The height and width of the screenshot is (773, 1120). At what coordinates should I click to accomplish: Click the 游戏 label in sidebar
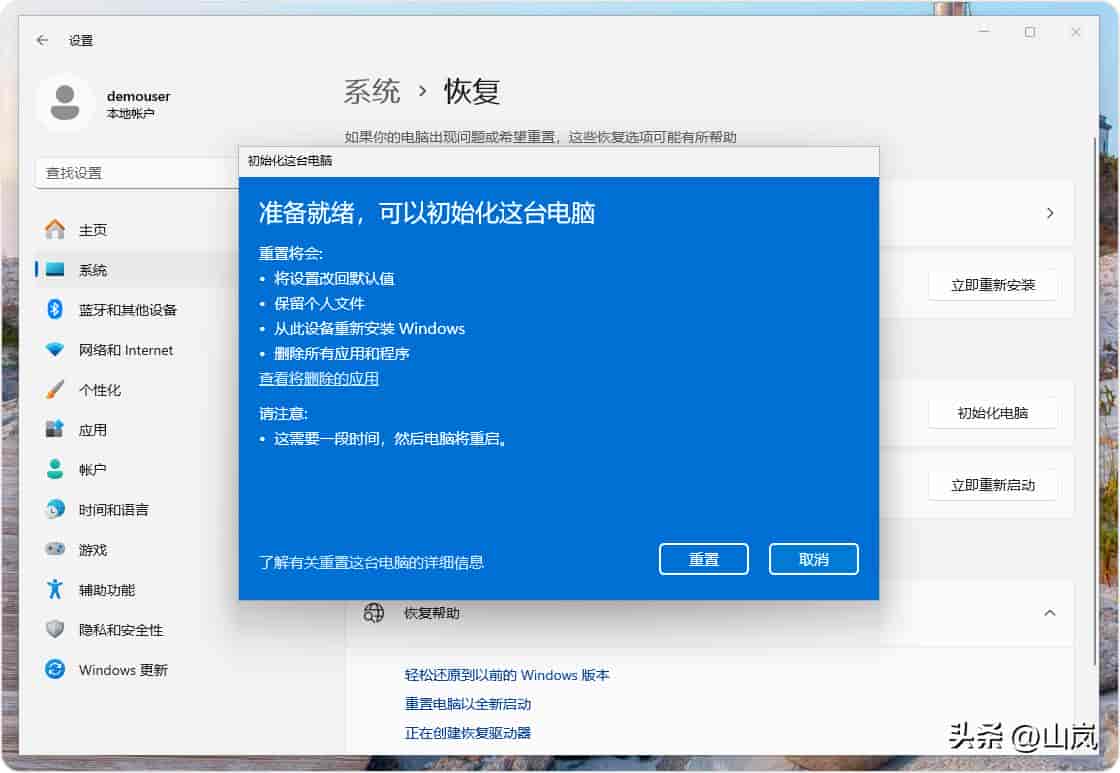[x=93, y=550]
